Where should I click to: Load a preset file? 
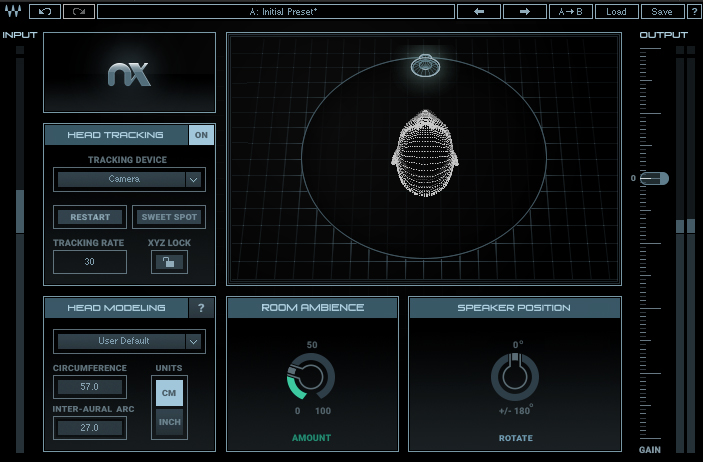tap(616, 12)
